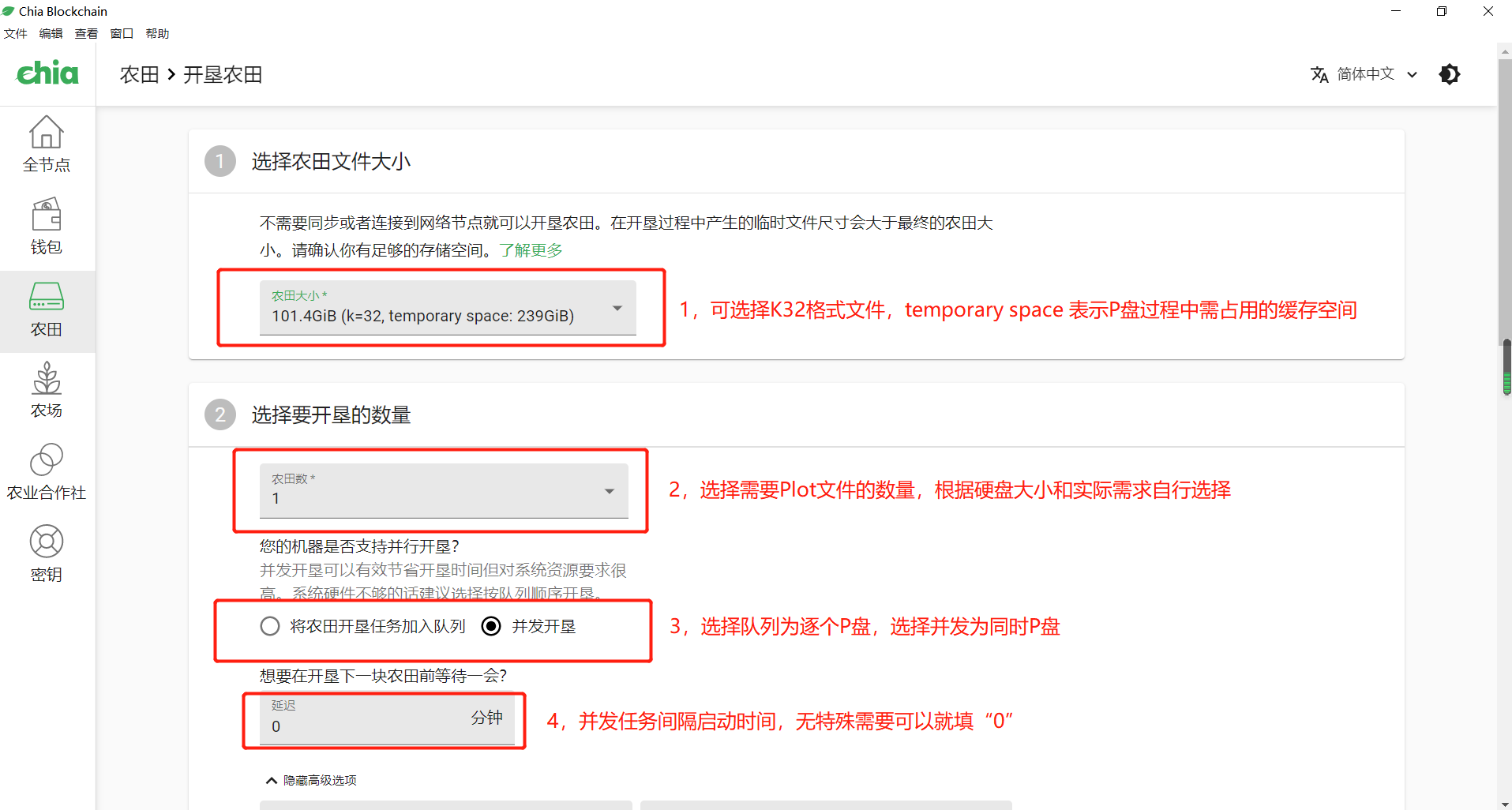Select the 农田 plots sidebar icon
1512x810 pixels.
click(x=47, y=309)
